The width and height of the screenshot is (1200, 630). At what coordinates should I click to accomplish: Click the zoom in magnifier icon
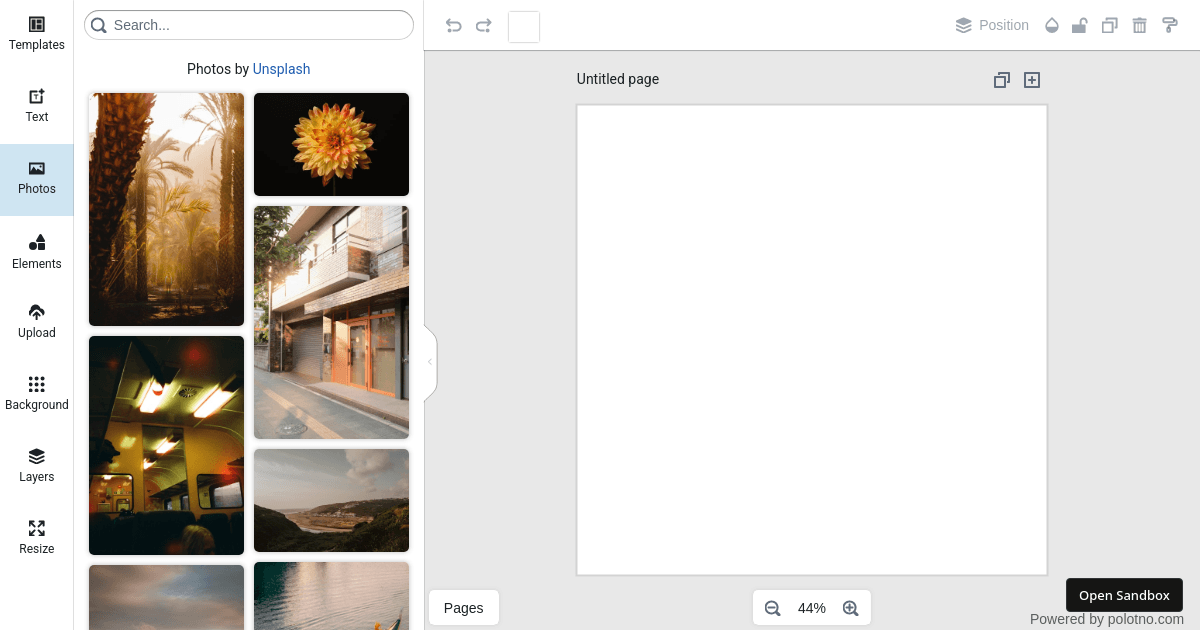coord(851,608)
